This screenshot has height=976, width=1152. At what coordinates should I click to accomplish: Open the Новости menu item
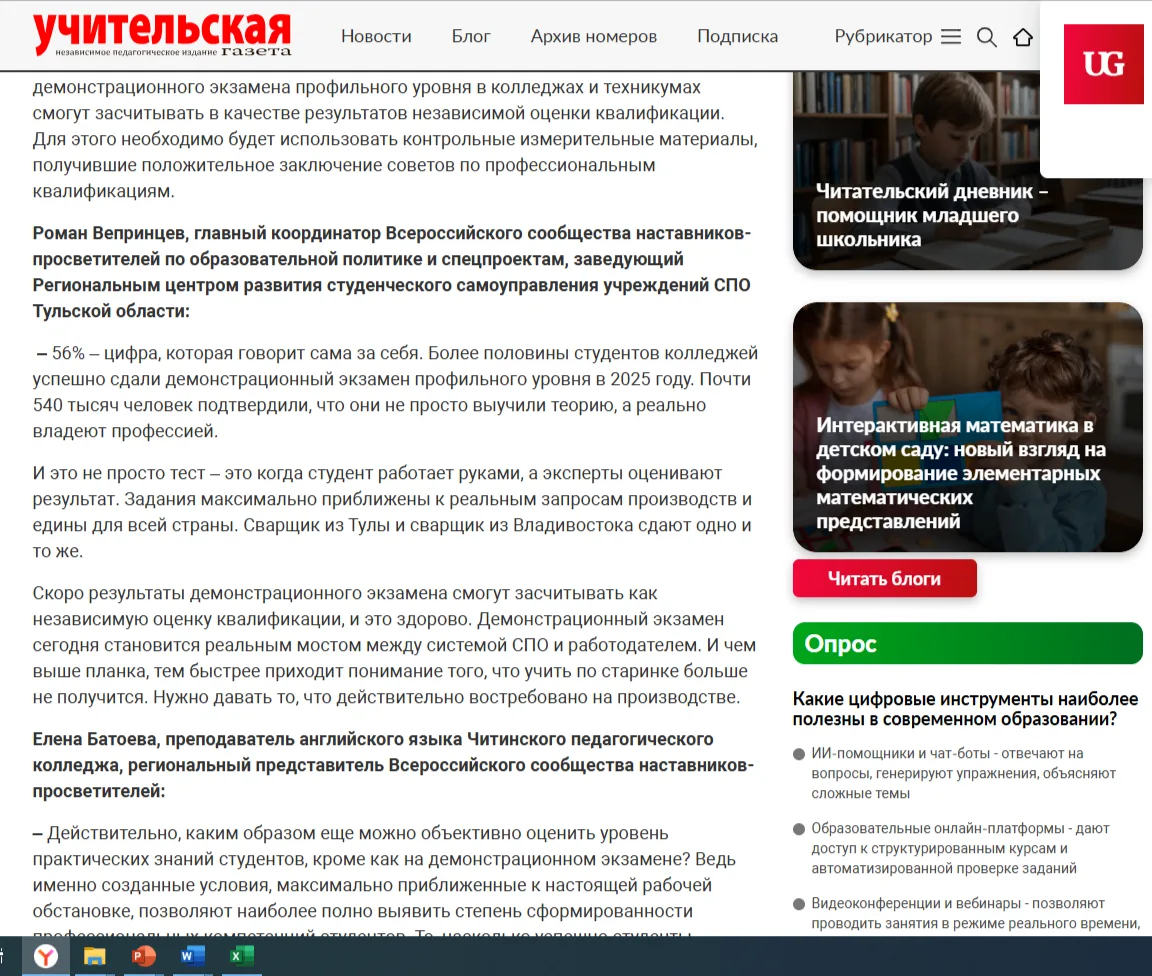376,37
